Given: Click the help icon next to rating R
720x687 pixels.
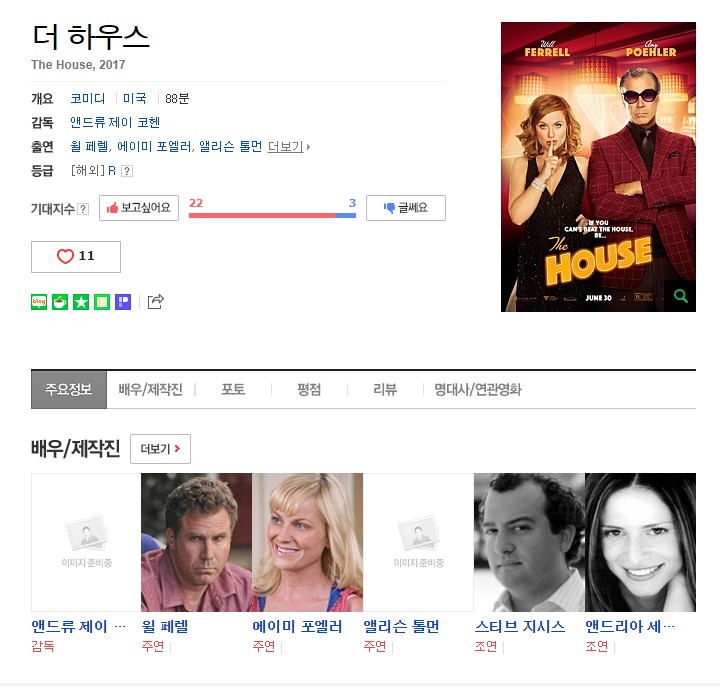Looking at the screenshot, I should coord(127,171).
